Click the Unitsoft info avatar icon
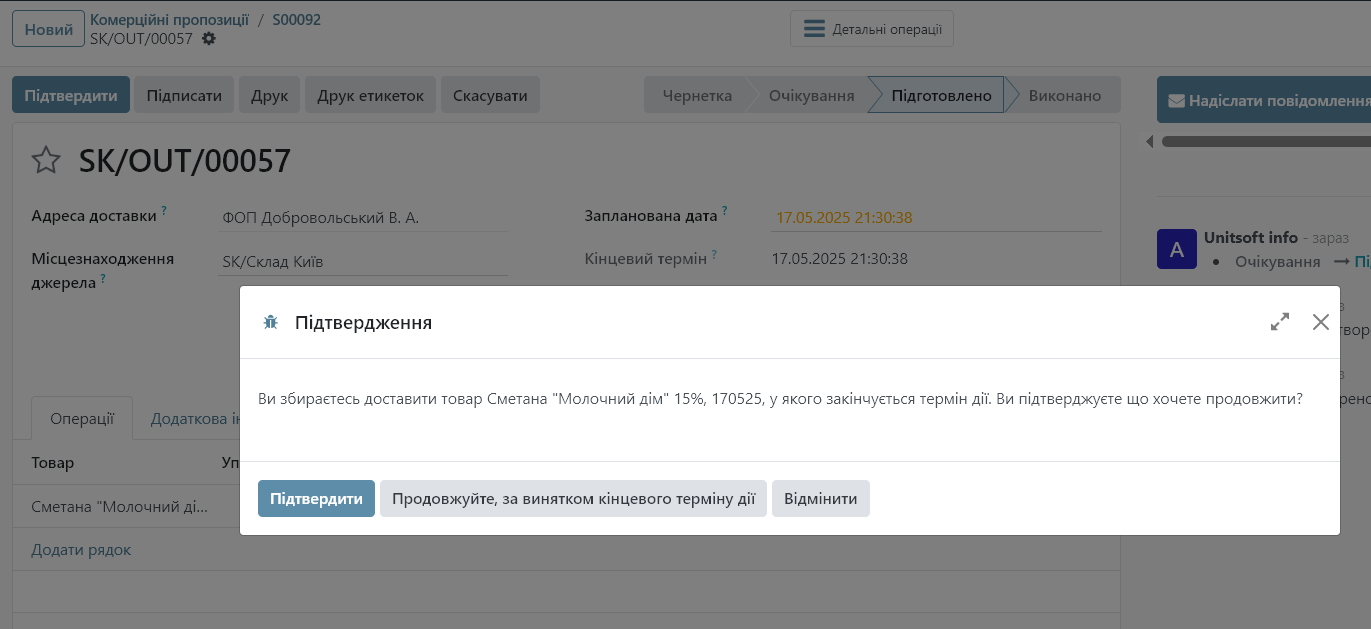Viewport: 1371px width, 629px height. pyautogui.click(x=1176, y=249)
